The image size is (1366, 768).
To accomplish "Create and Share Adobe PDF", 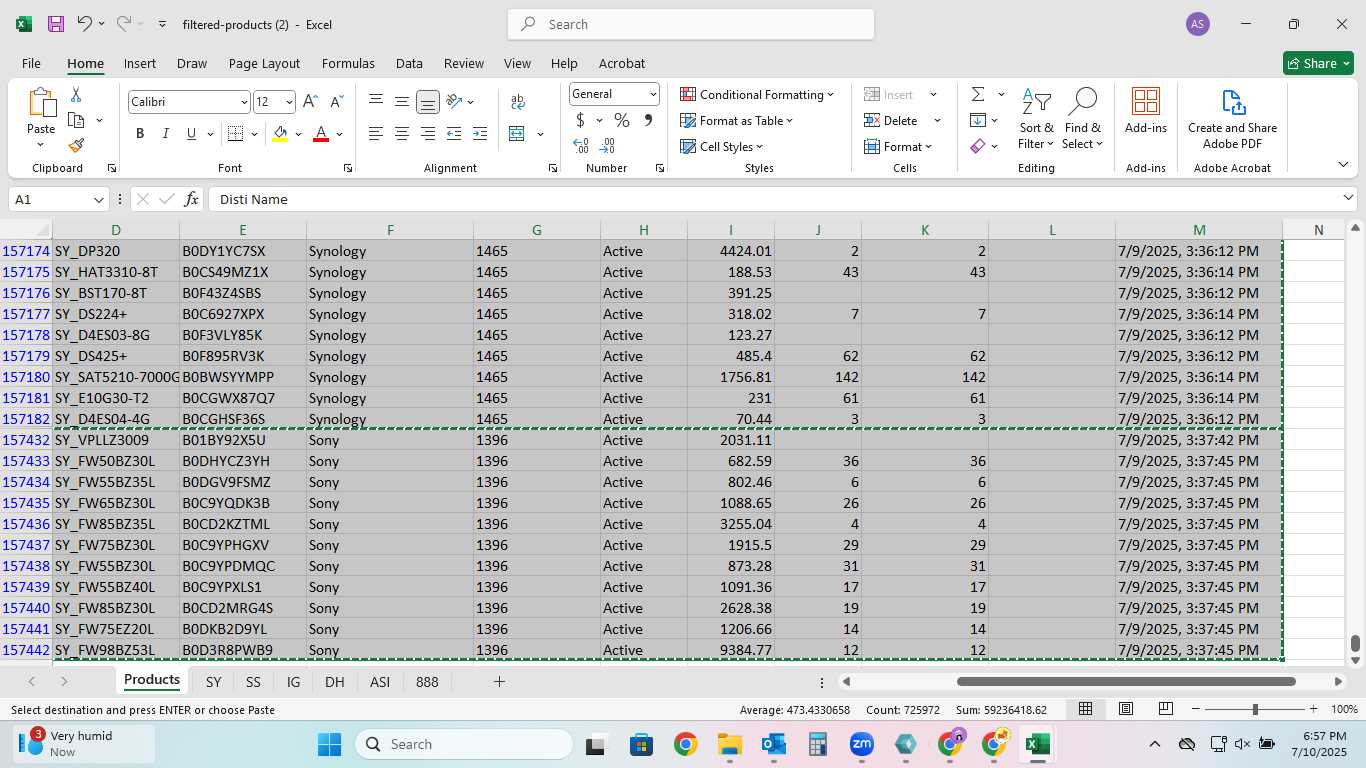I will pyautogui.click(x=1232, y=119).
